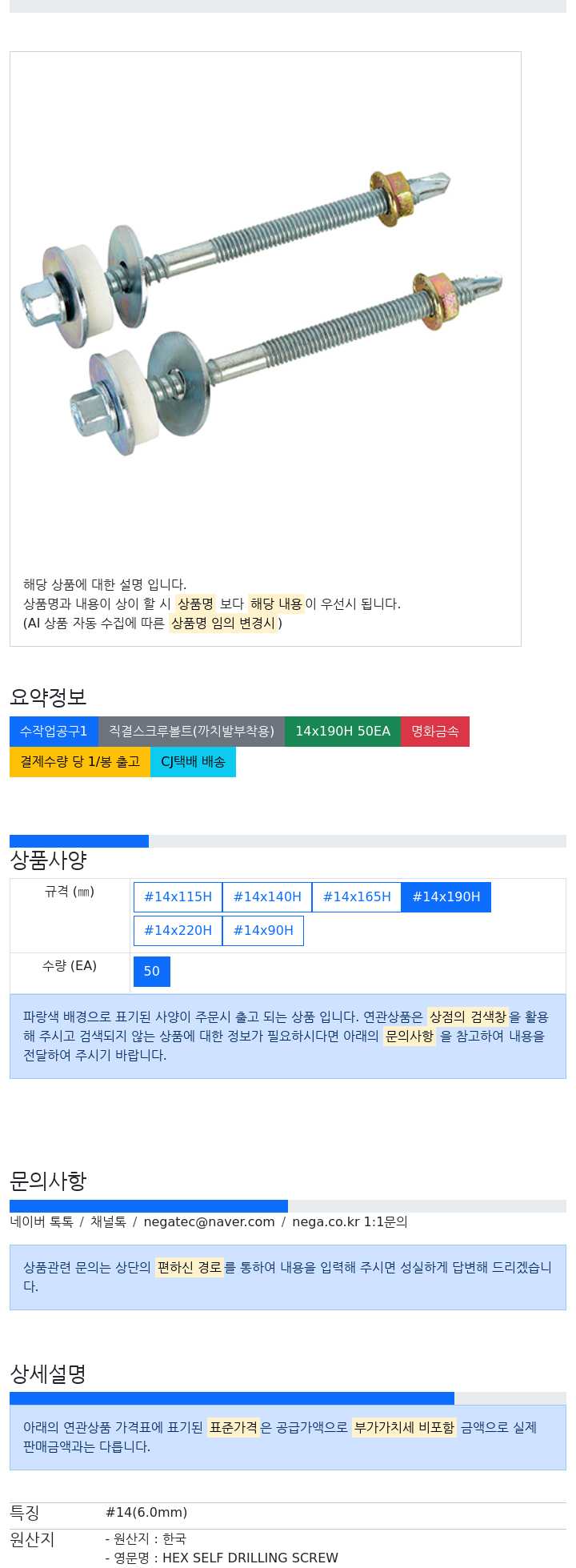Select the #14x115H size option

click(178, 897)
